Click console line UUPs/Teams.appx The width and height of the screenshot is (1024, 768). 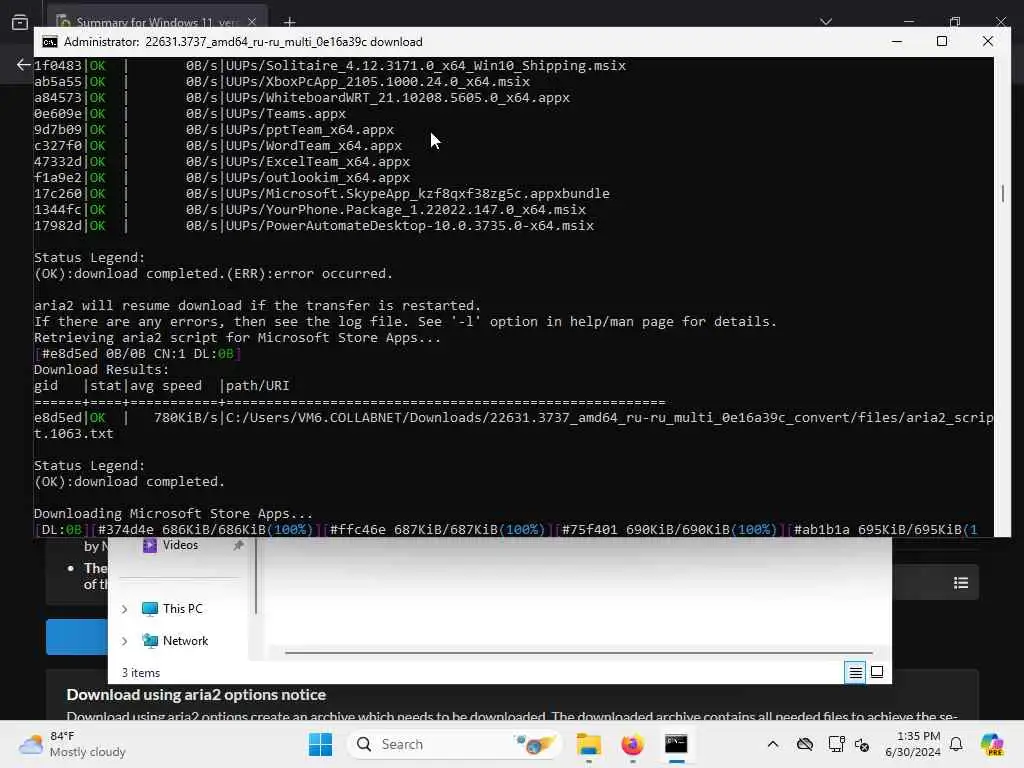pyautogui.click(x=285, y=114)
